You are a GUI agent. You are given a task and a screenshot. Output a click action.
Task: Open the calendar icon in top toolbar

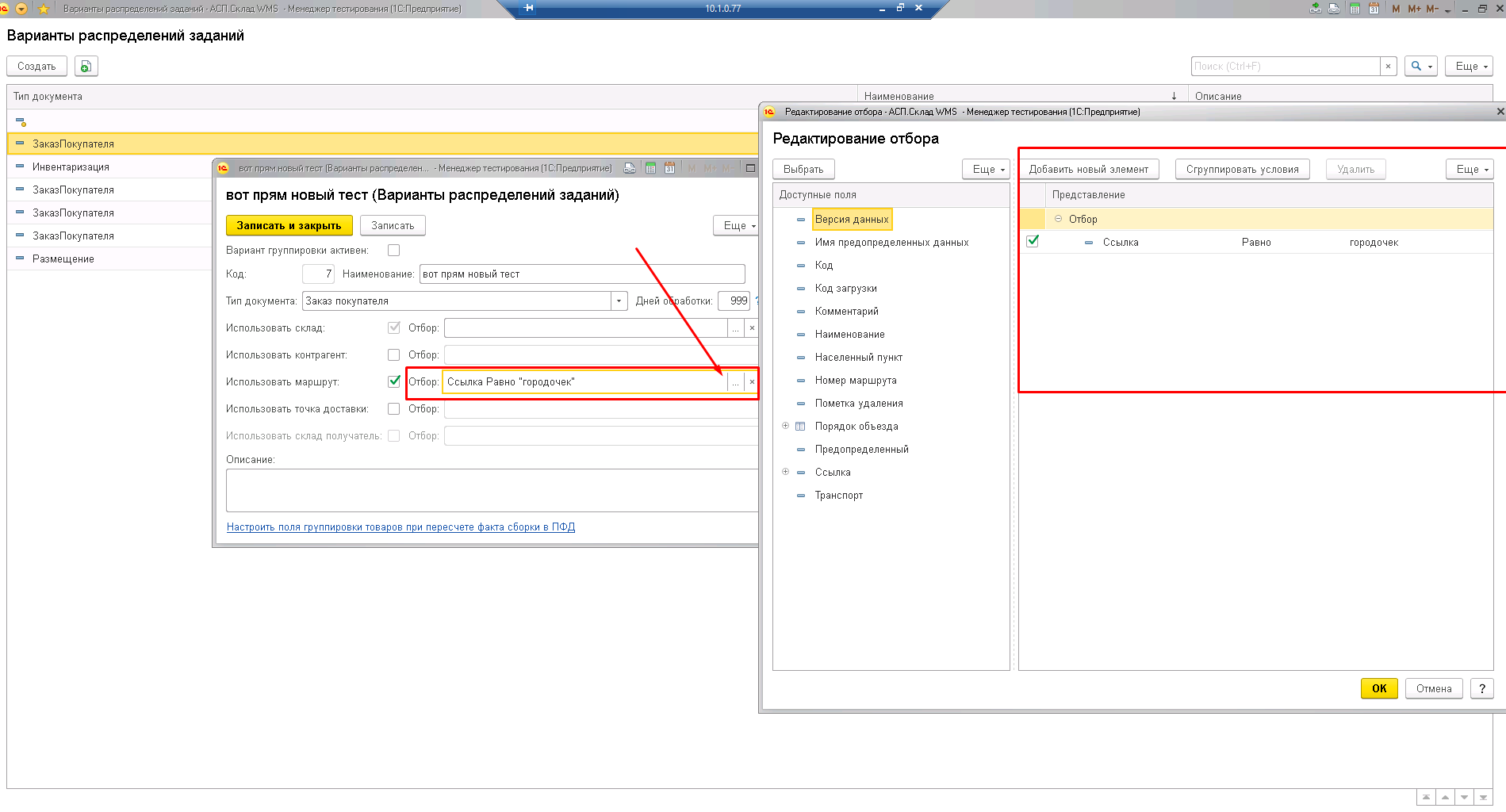[x=1374, y=9]
